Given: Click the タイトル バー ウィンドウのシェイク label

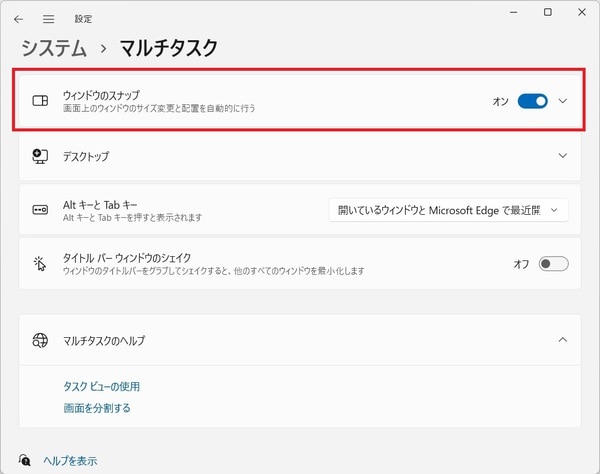Looking at the screenshot, I should point(127,258).
